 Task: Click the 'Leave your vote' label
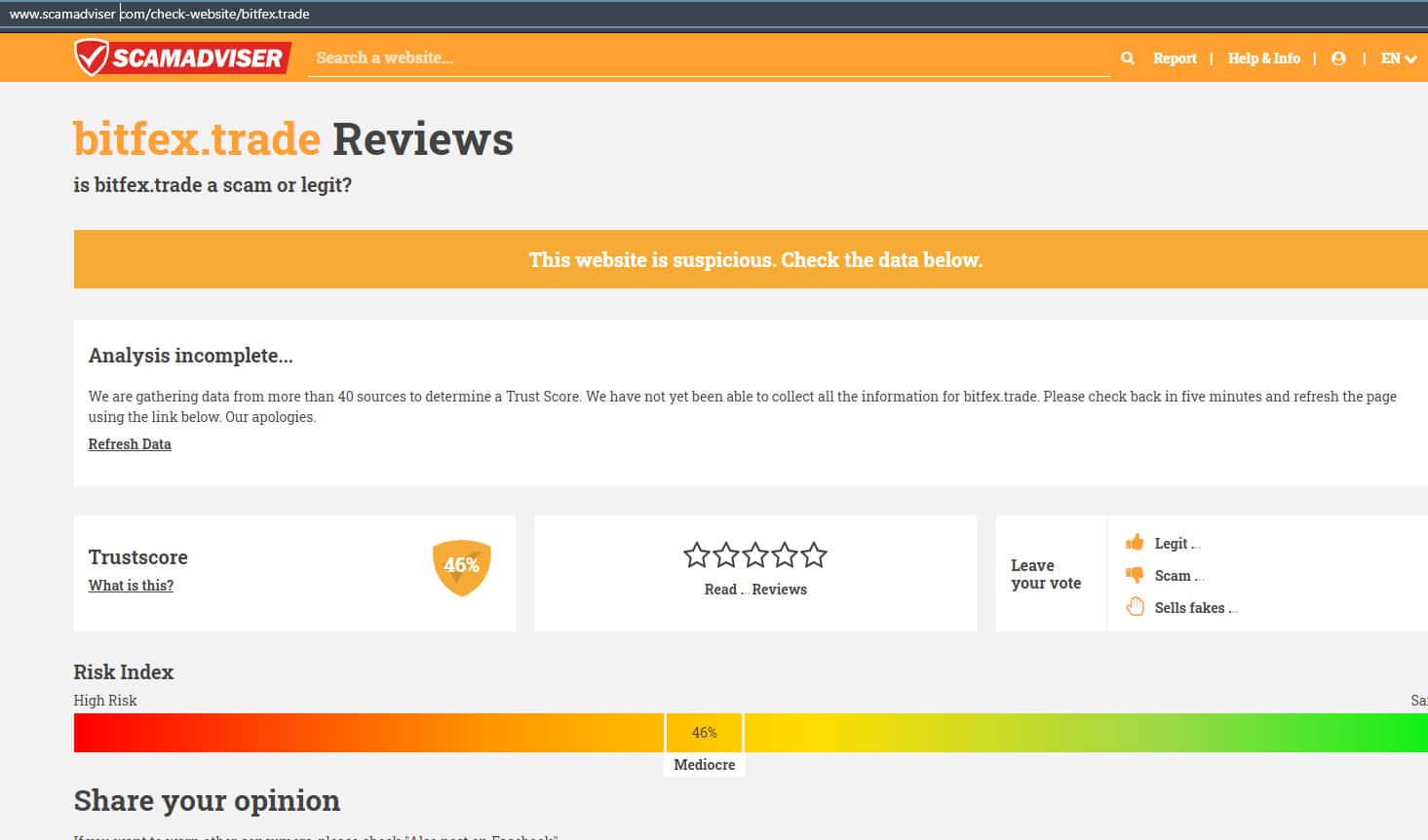1046,574
